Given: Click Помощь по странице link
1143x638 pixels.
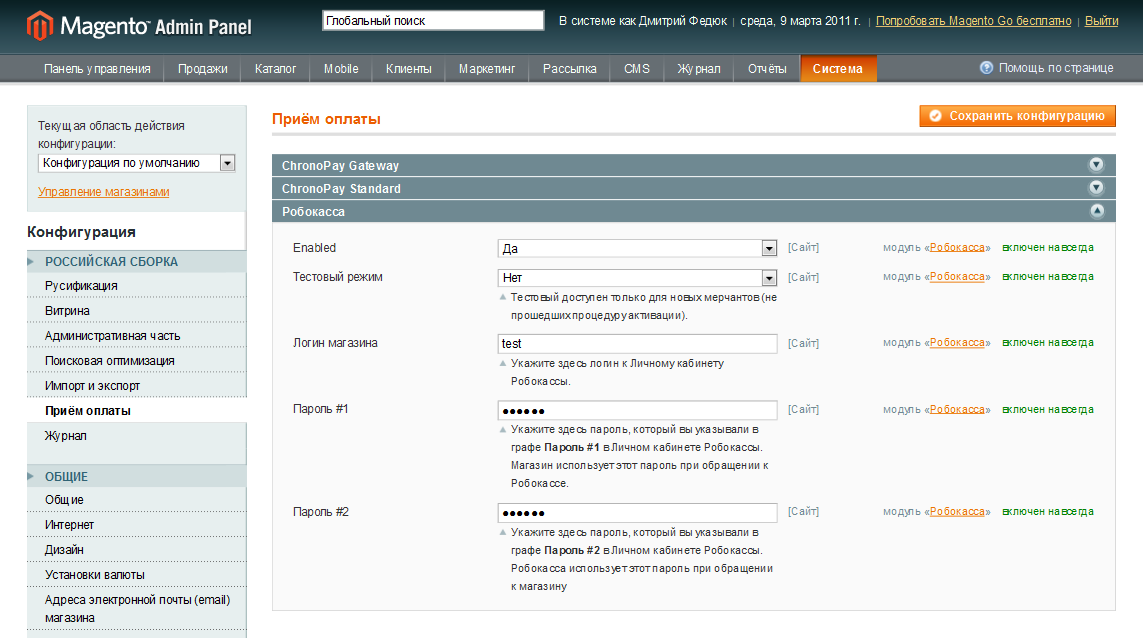Looking at the screenshot, I should (x=1056, y=68).
